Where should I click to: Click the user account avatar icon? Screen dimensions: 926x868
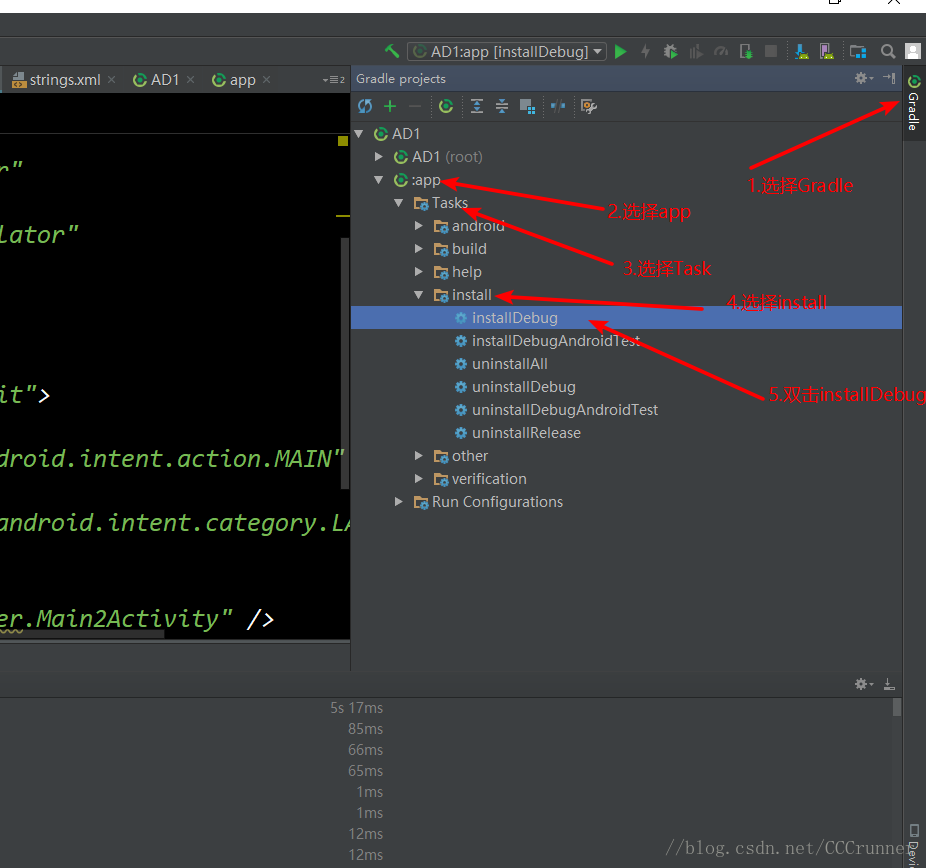pyautogui.click(x=912, y=51)
